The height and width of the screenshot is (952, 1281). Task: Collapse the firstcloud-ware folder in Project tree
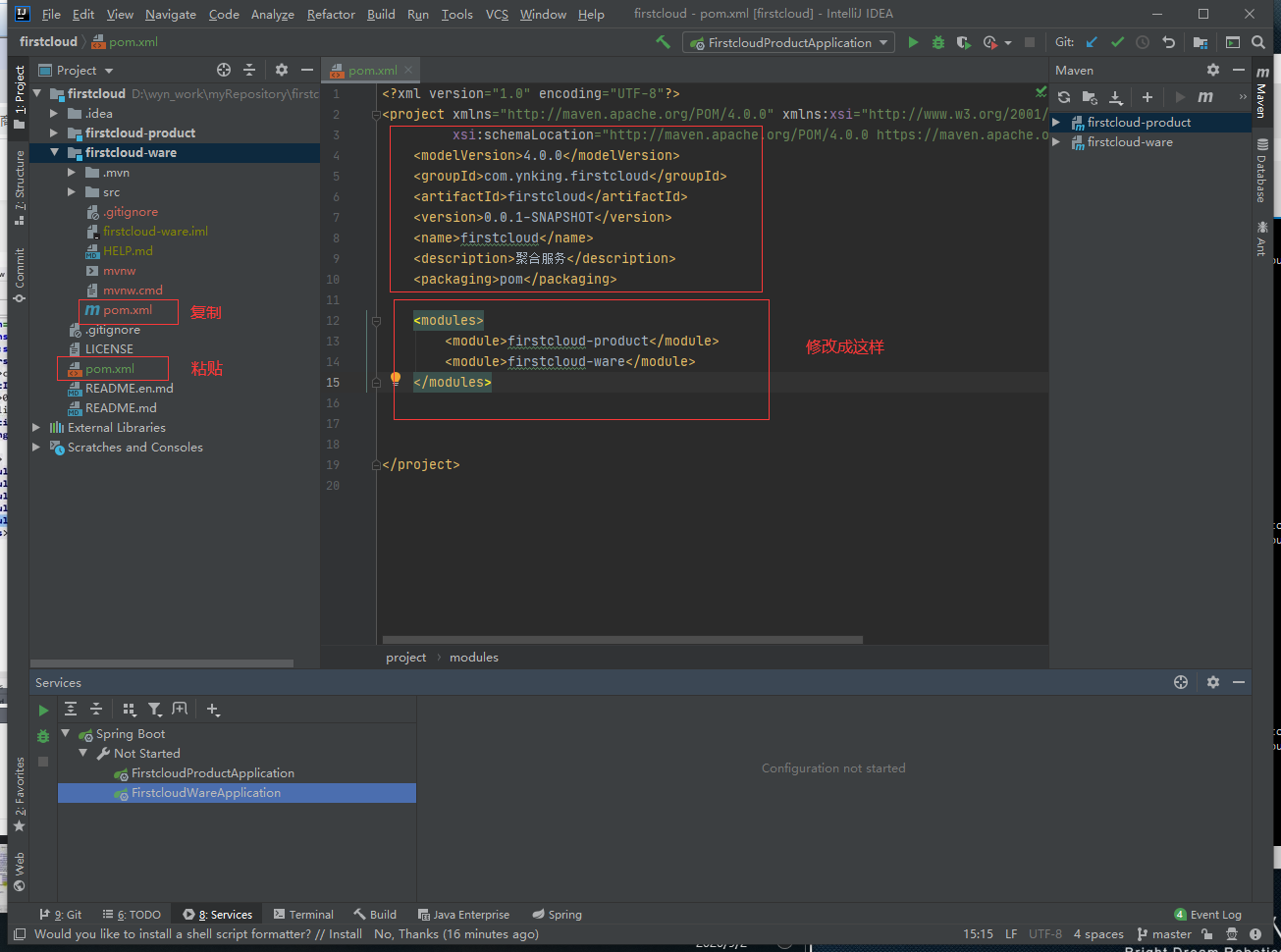point(54,152)
